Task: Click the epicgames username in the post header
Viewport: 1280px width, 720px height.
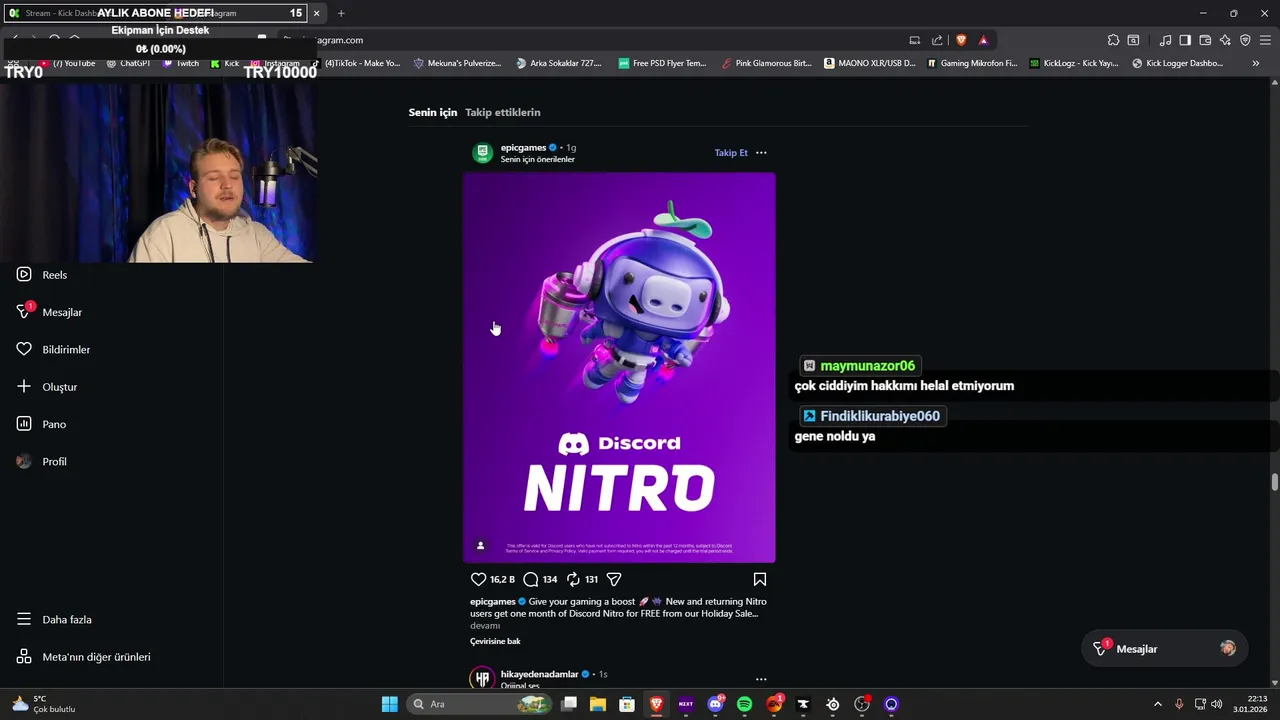Action: (523, 148)
